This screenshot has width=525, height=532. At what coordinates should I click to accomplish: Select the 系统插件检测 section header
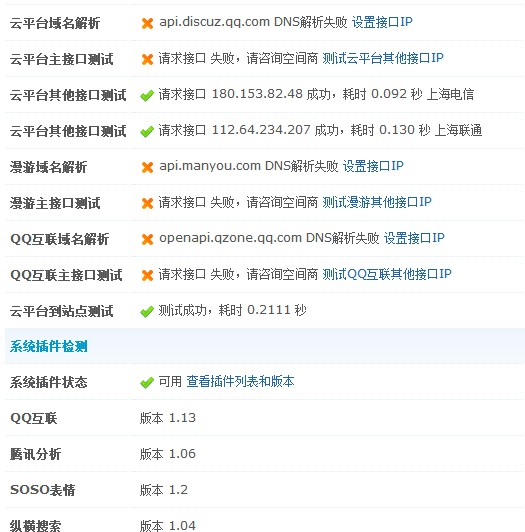265,346
